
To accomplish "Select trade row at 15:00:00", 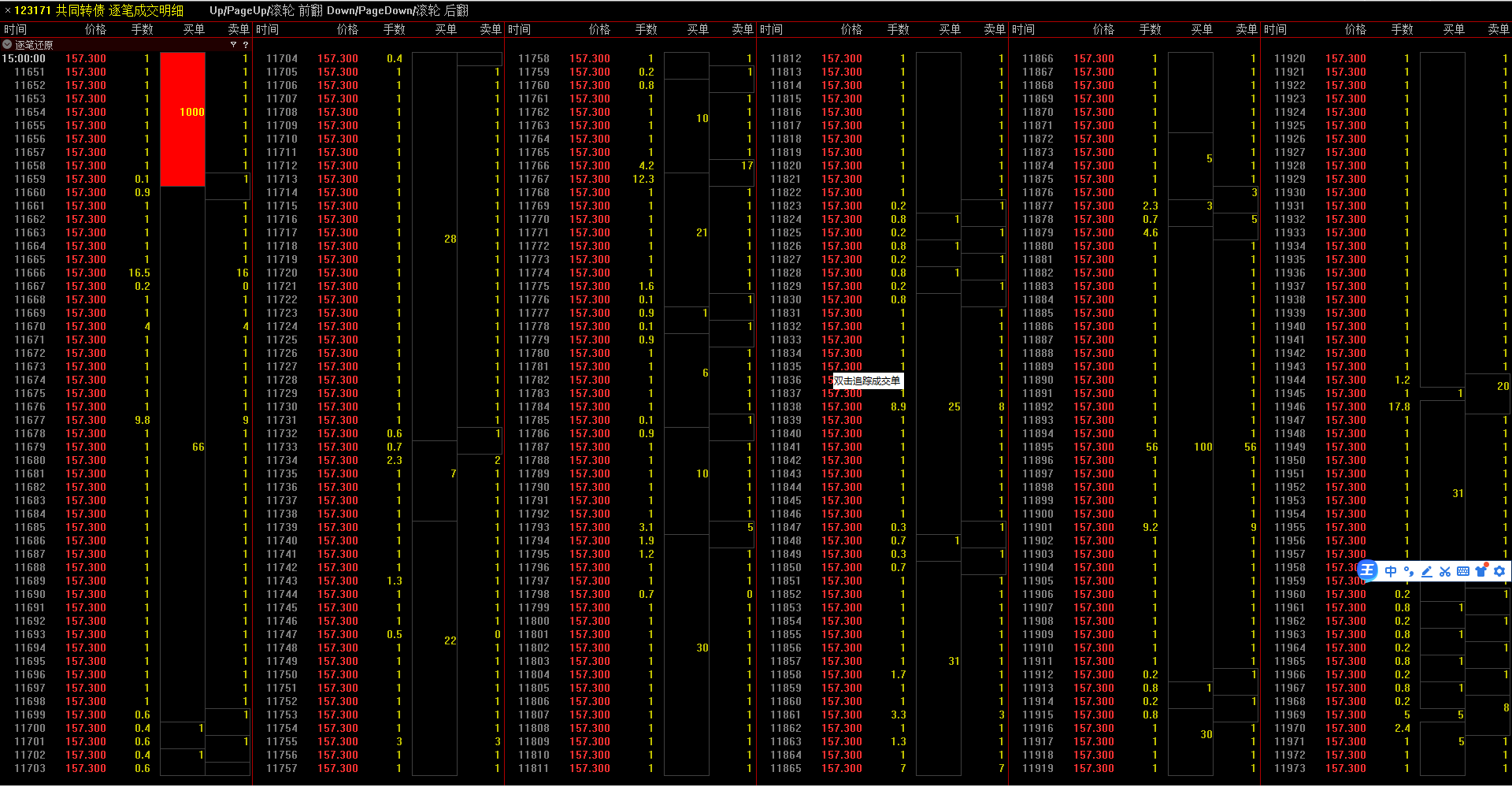I will pyautogui.click(x=79, y=59).
